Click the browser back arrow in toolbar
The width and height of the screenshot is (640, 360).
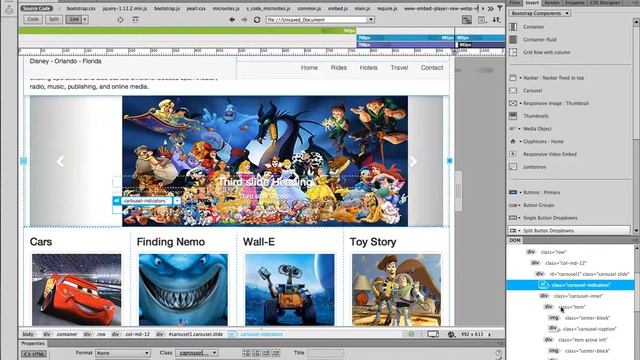232,19
